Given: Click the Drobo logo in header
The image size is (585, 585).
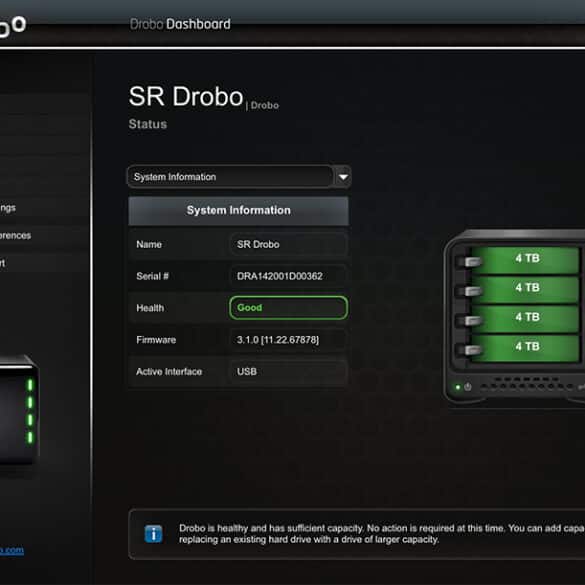Looking at the screenshot, I should coord(12,27).
